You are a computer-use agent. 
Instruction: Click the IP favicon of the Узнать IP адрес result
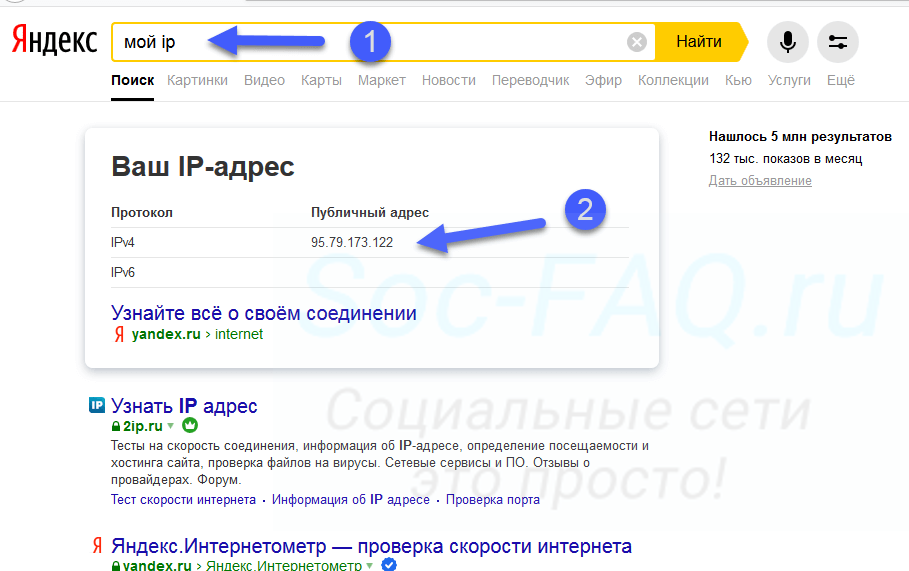96,405
